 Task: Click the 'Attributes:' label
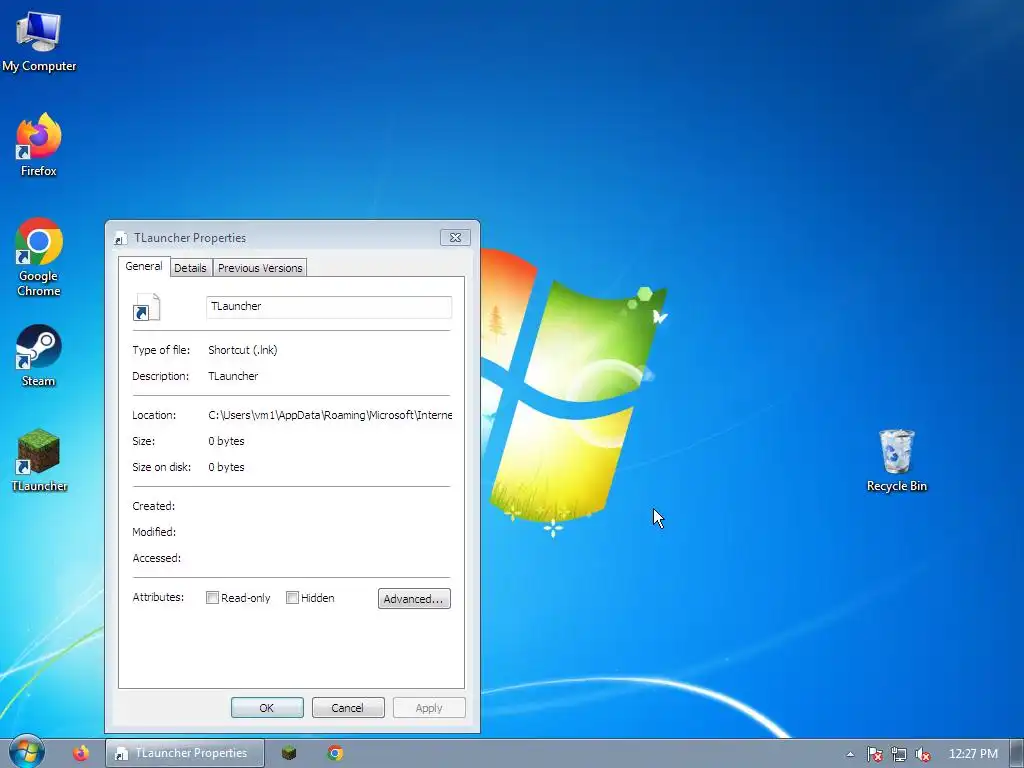tap(158, 597)
